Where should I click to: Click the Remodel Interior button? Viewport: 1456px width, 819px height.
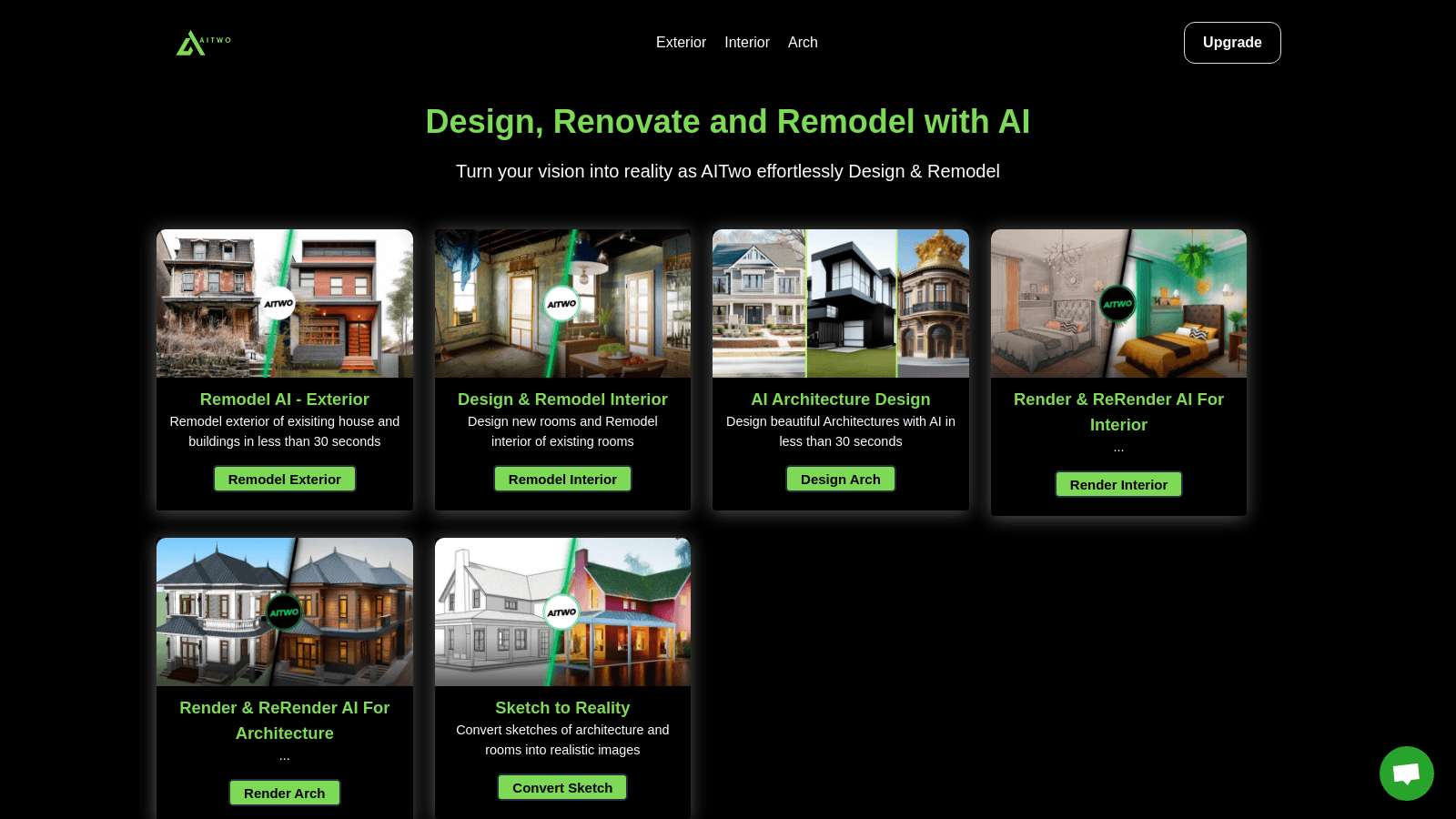pyautogui.click(x=562, y=479)
